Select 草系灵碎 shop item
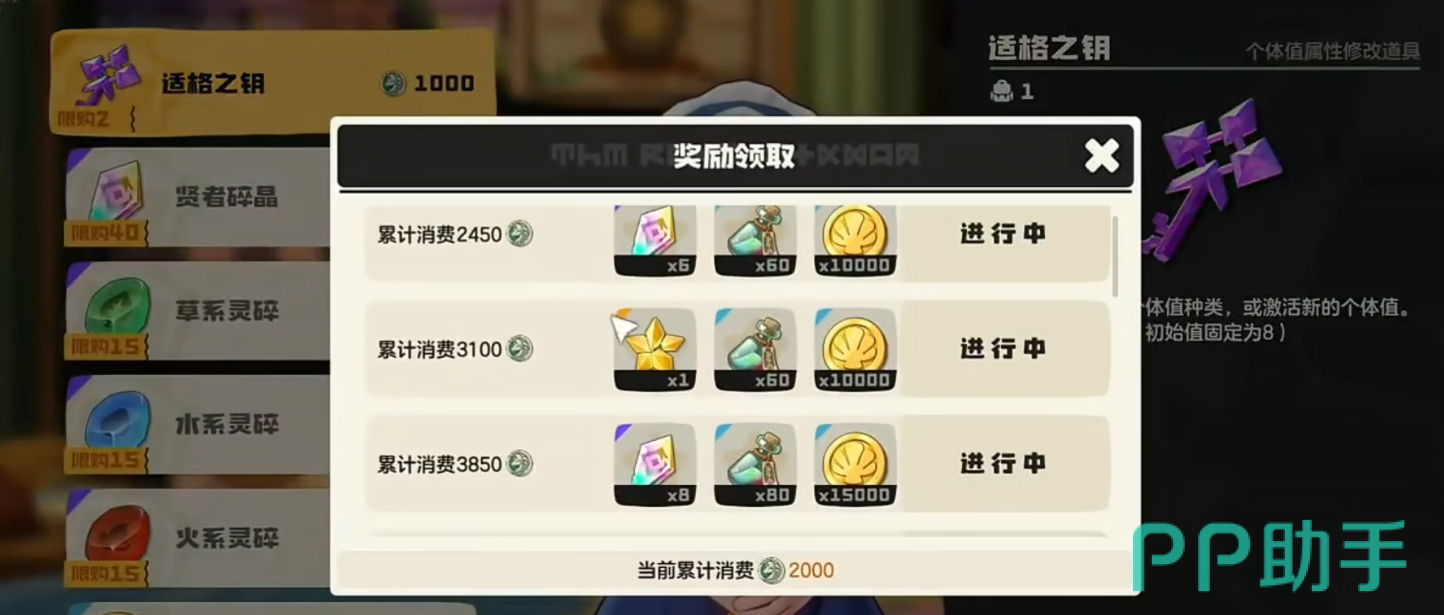The height and width of the screenshot is (615, 1444). pyautogui.click(x=200, y=311)
